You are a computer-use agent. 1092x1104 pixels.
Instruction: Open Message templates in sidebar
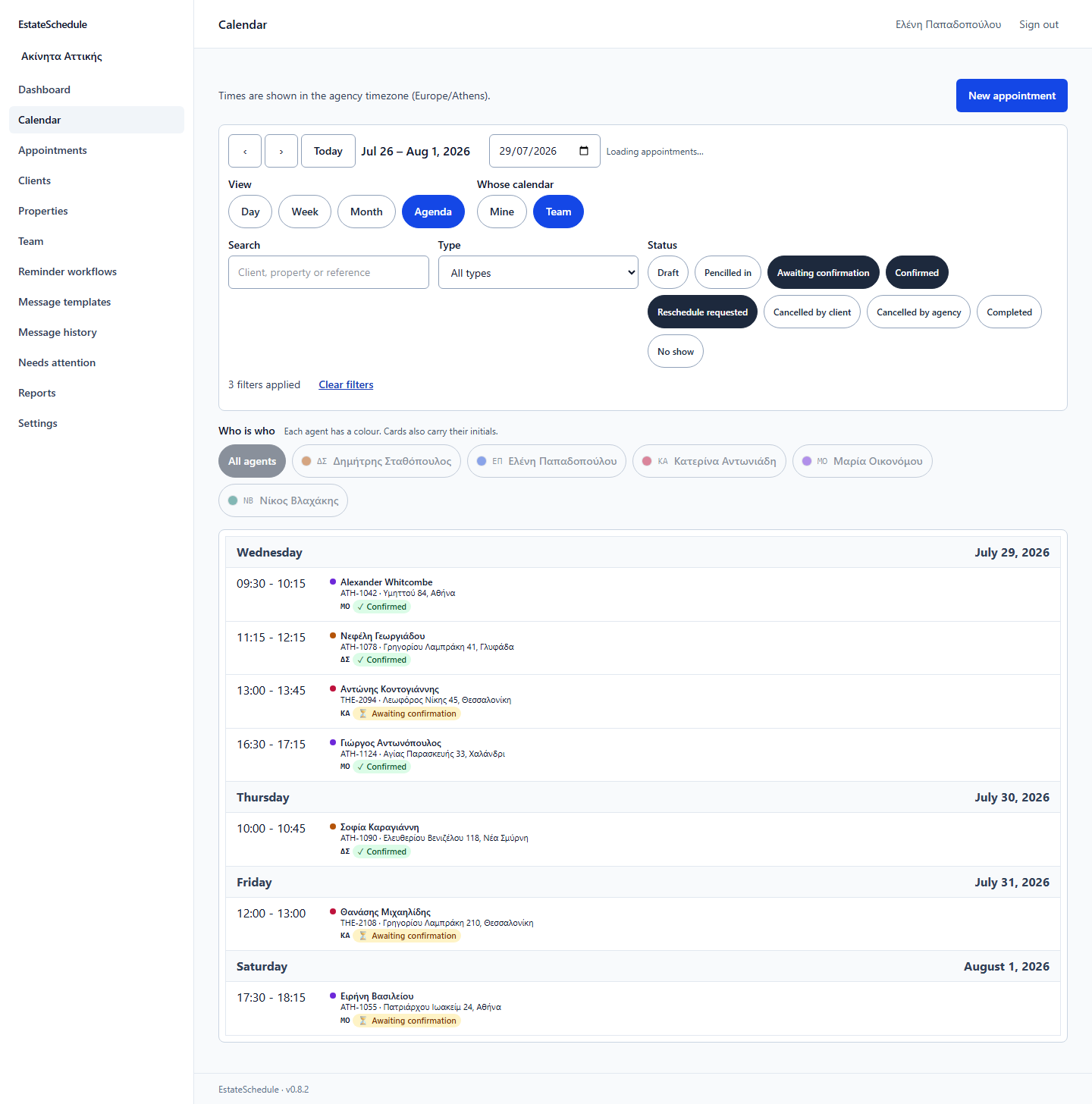[x=96, y=302]
